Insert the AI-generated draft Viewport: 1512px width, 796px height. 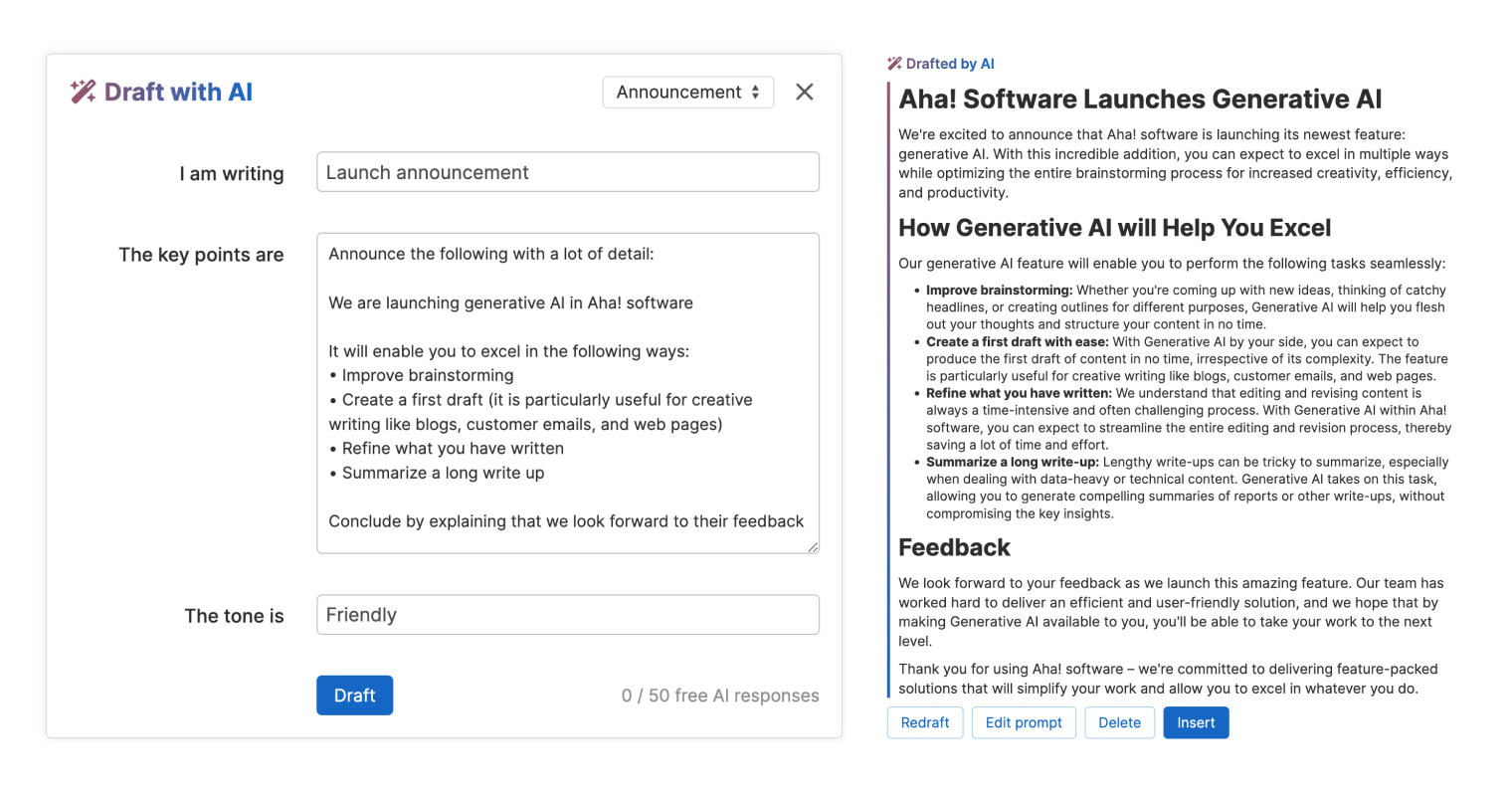(x=1196, y=722)
